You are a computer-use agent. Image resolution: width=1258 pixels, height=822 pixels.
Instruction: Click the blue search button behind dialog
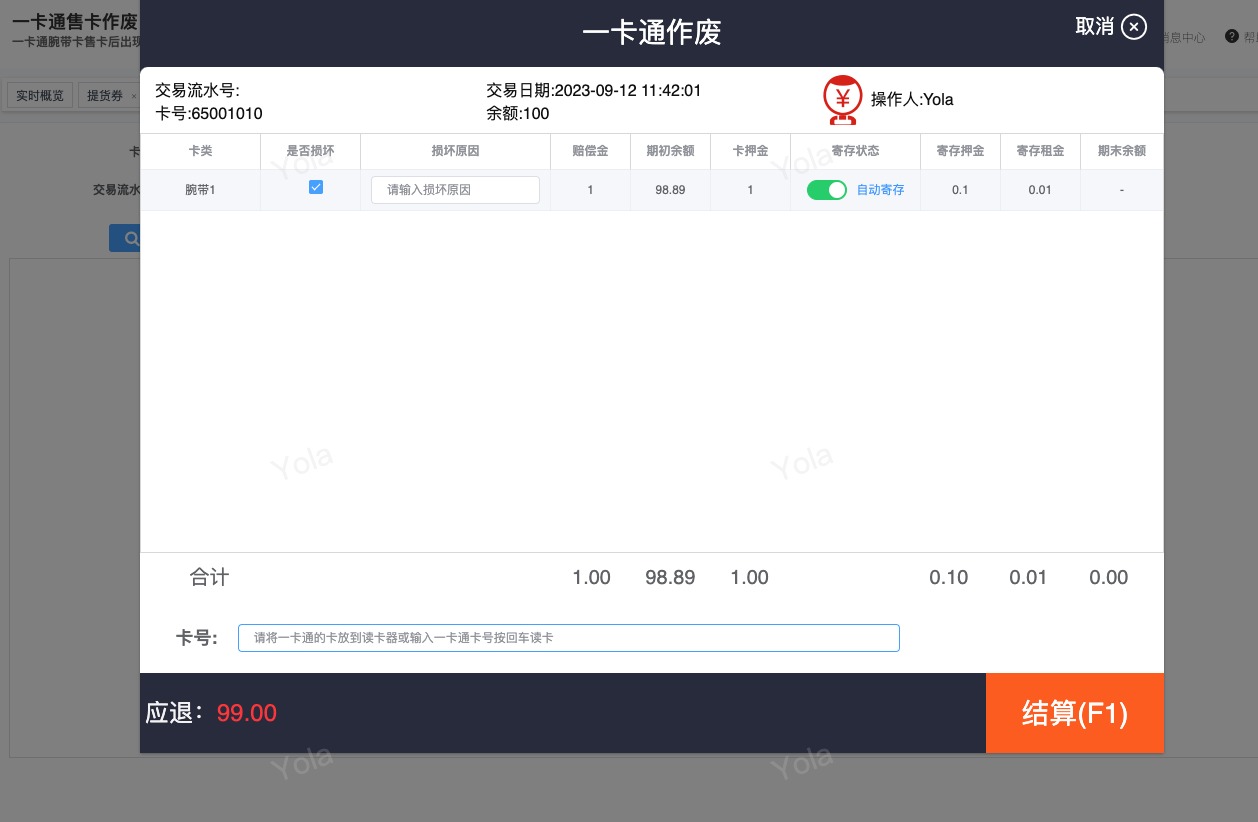click(125, 238)
